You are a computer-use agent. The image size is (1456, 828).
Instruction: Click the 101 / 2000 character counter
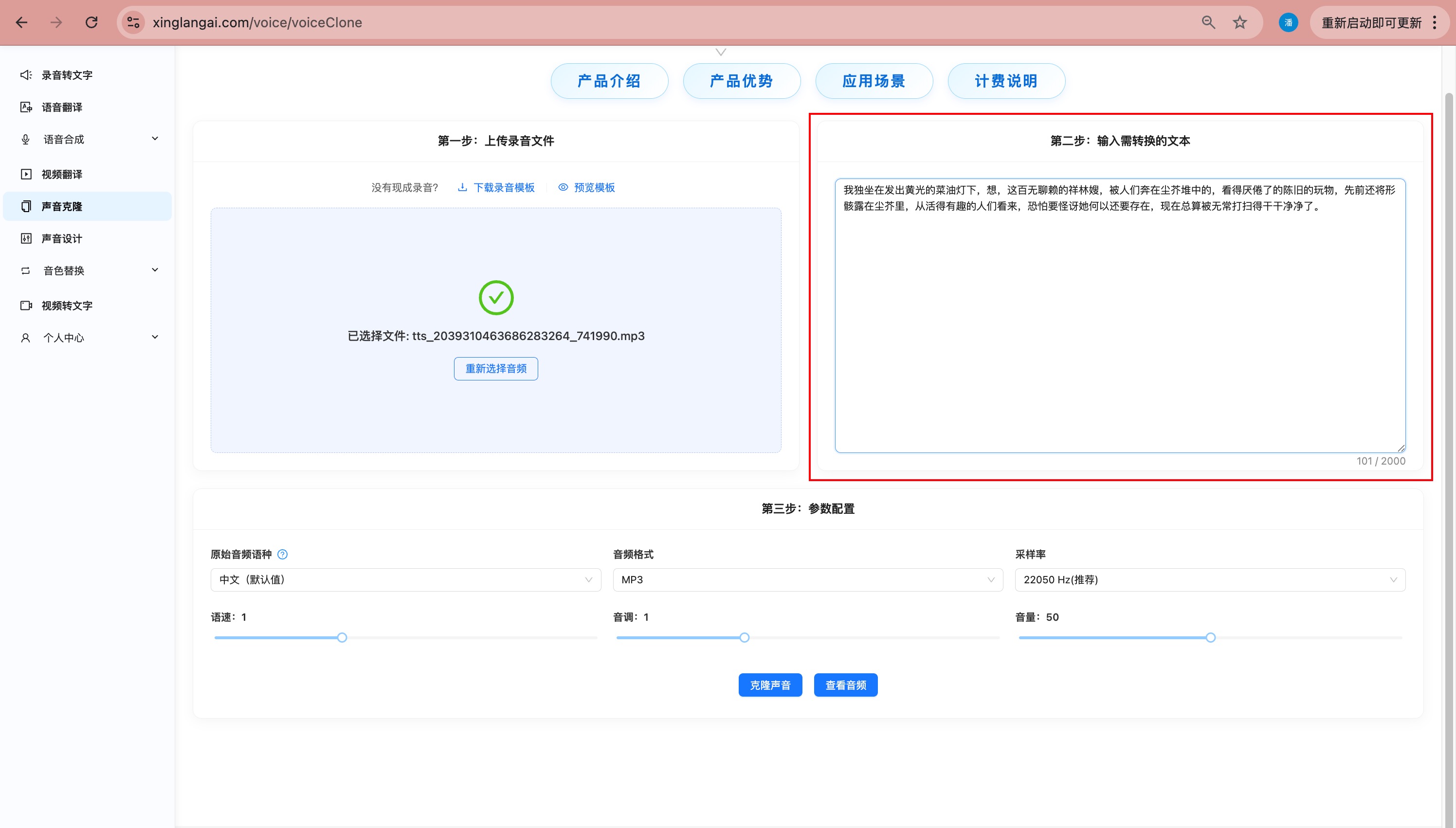coord(1381,461)
